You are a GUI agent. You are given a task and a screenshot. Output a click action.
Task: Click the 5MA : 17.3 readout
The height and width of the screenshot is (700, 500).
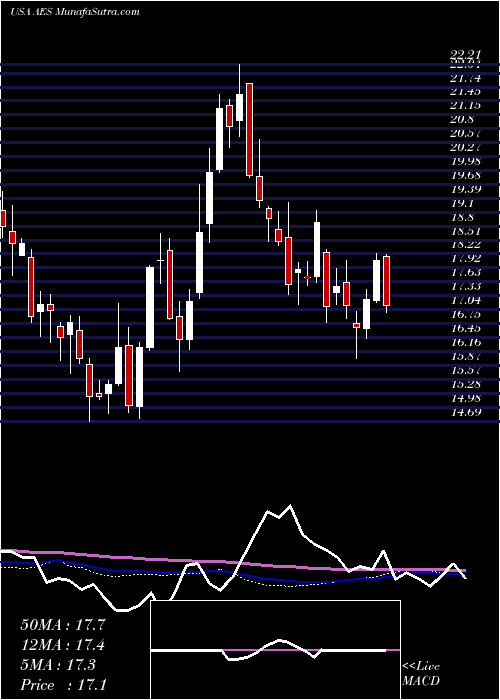click(58, 665)
